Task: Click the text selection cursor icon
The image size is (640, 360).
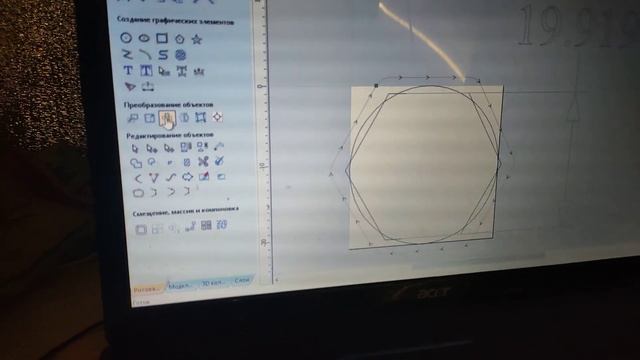Action: click(x=164, y=71)
